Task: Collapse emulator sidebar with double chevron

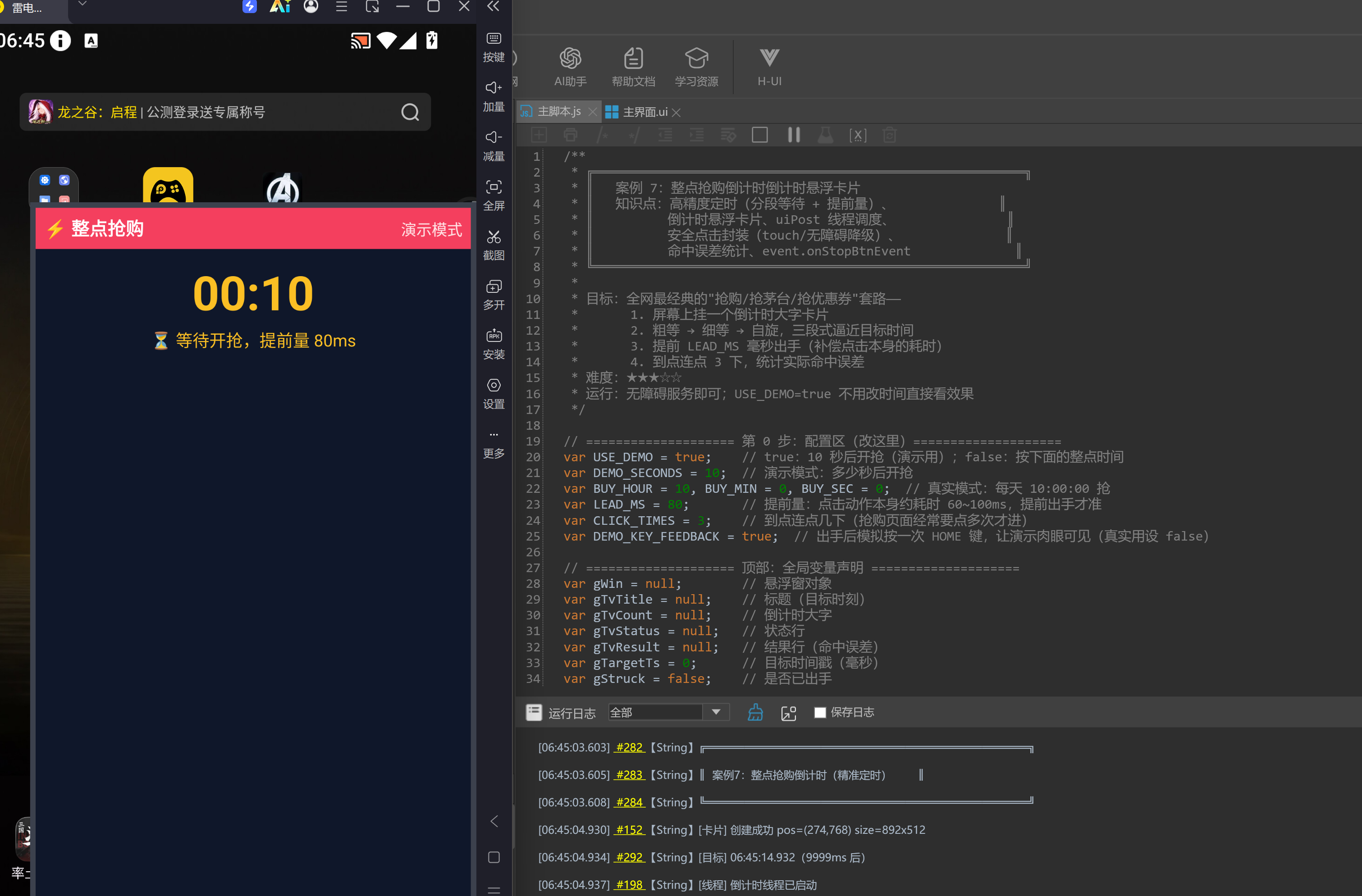Action: tap(494, 6)
